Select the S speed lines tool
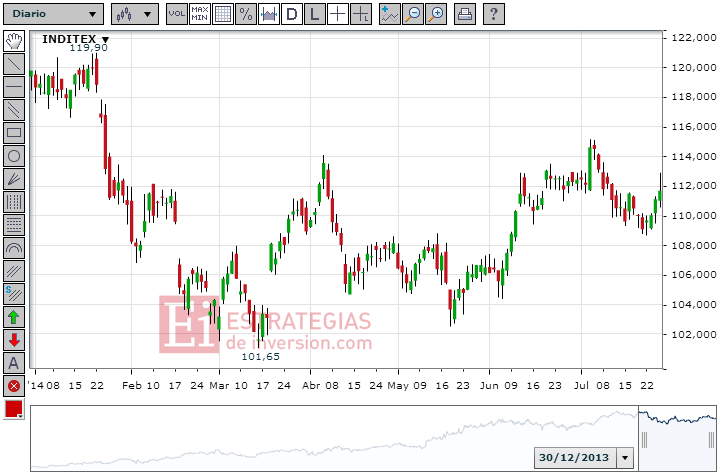This screenshot has width=722, height=474. pyautogui.click(x=14, y=294)
